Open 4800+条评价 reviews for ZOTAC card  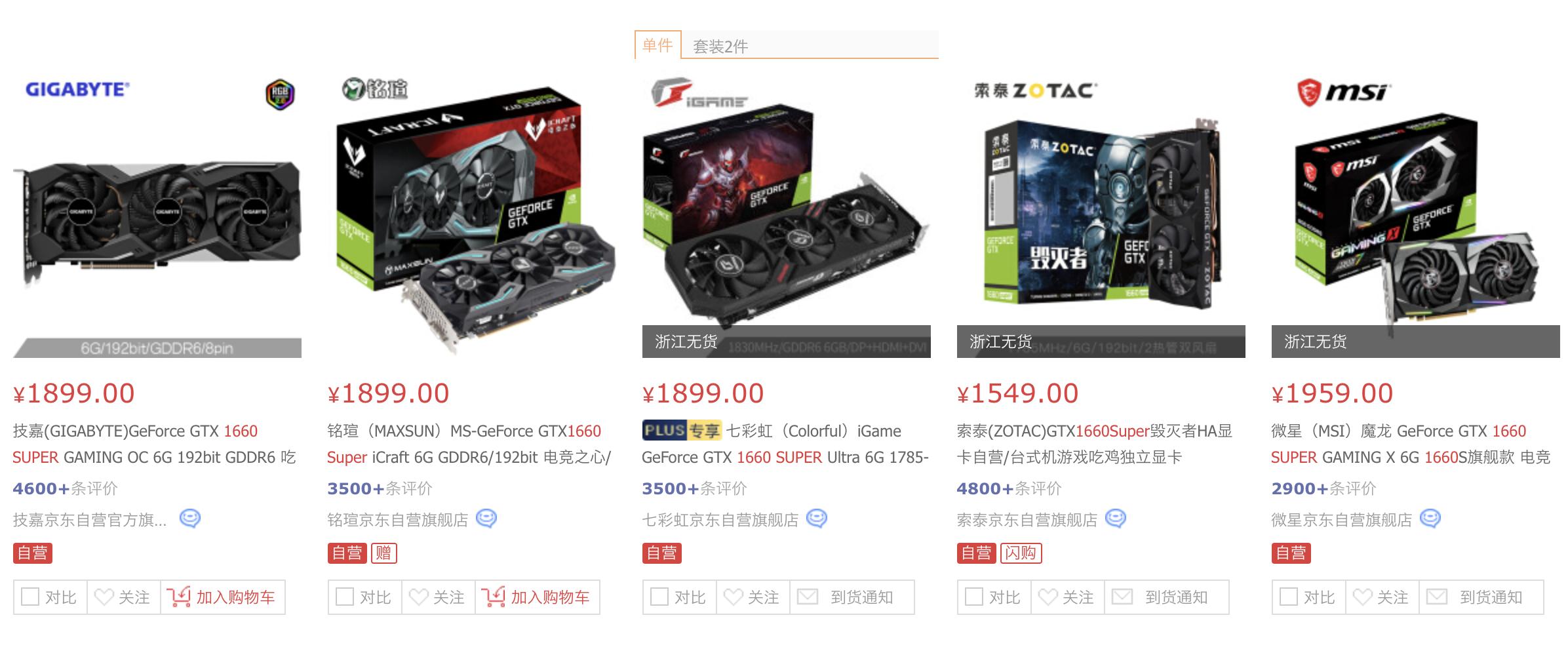tap(1009, 488)
